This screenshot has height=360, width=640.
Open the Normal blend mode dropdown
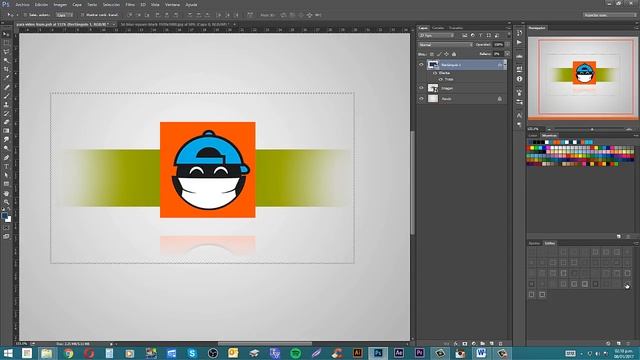(x=445, y=44)
